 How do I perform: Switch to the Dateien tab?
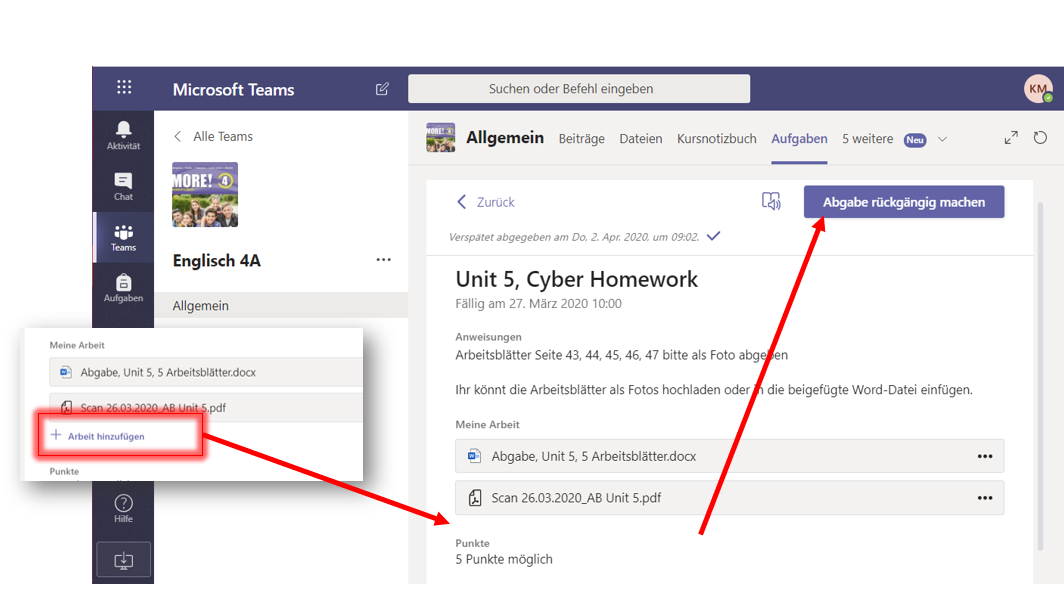pyautogui.click(x=640, y=139)
